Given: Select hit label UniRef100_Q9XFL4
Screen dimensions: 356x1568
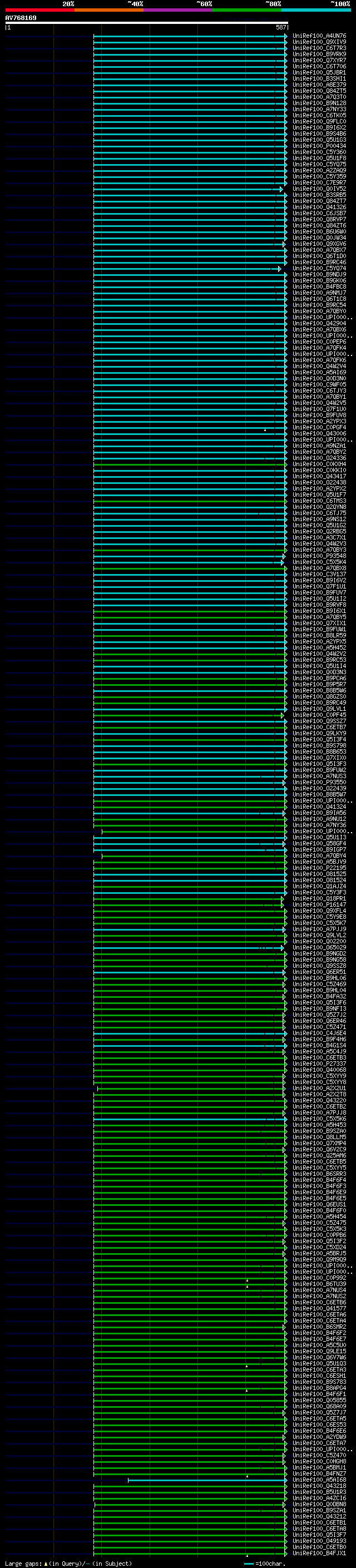Looking at the screenshot, I should coord(319,911).
